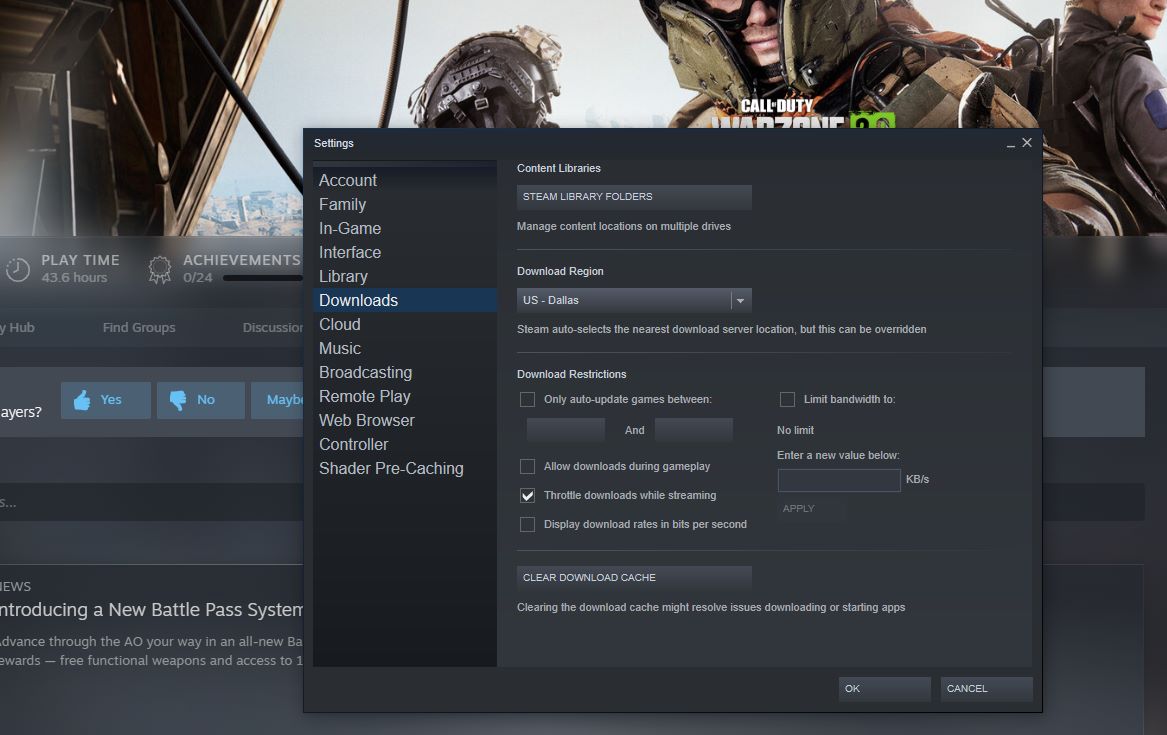Viewport: 1167px width, 735px height.
Task: Click the thumbs-up icon on Yes button
Action: pos(82,400)
